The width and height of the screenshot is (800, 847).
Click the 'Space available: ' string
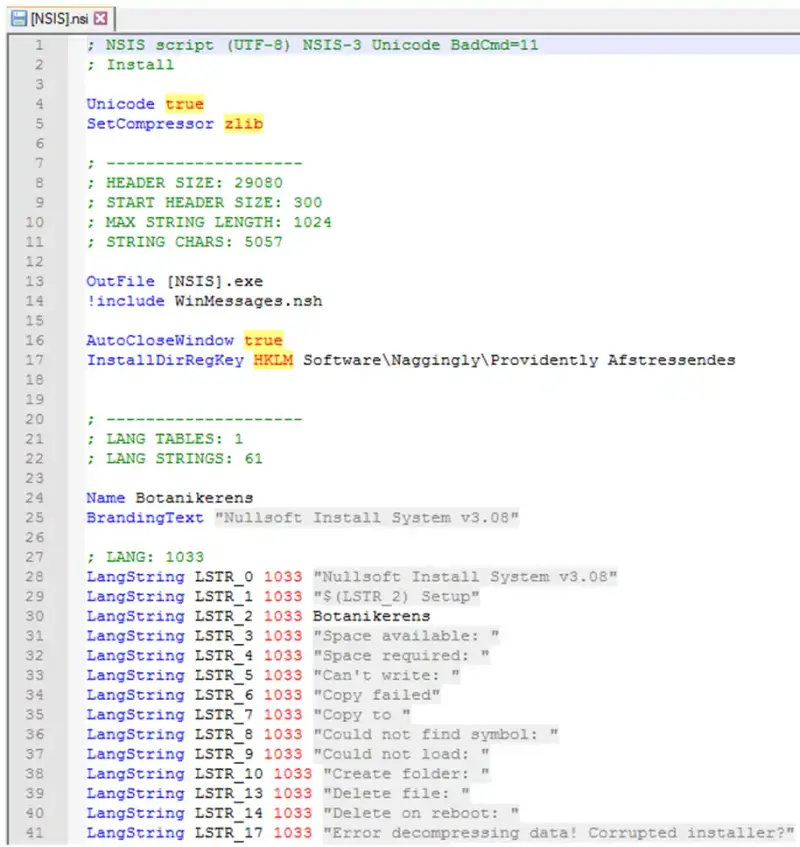[406, 636]
